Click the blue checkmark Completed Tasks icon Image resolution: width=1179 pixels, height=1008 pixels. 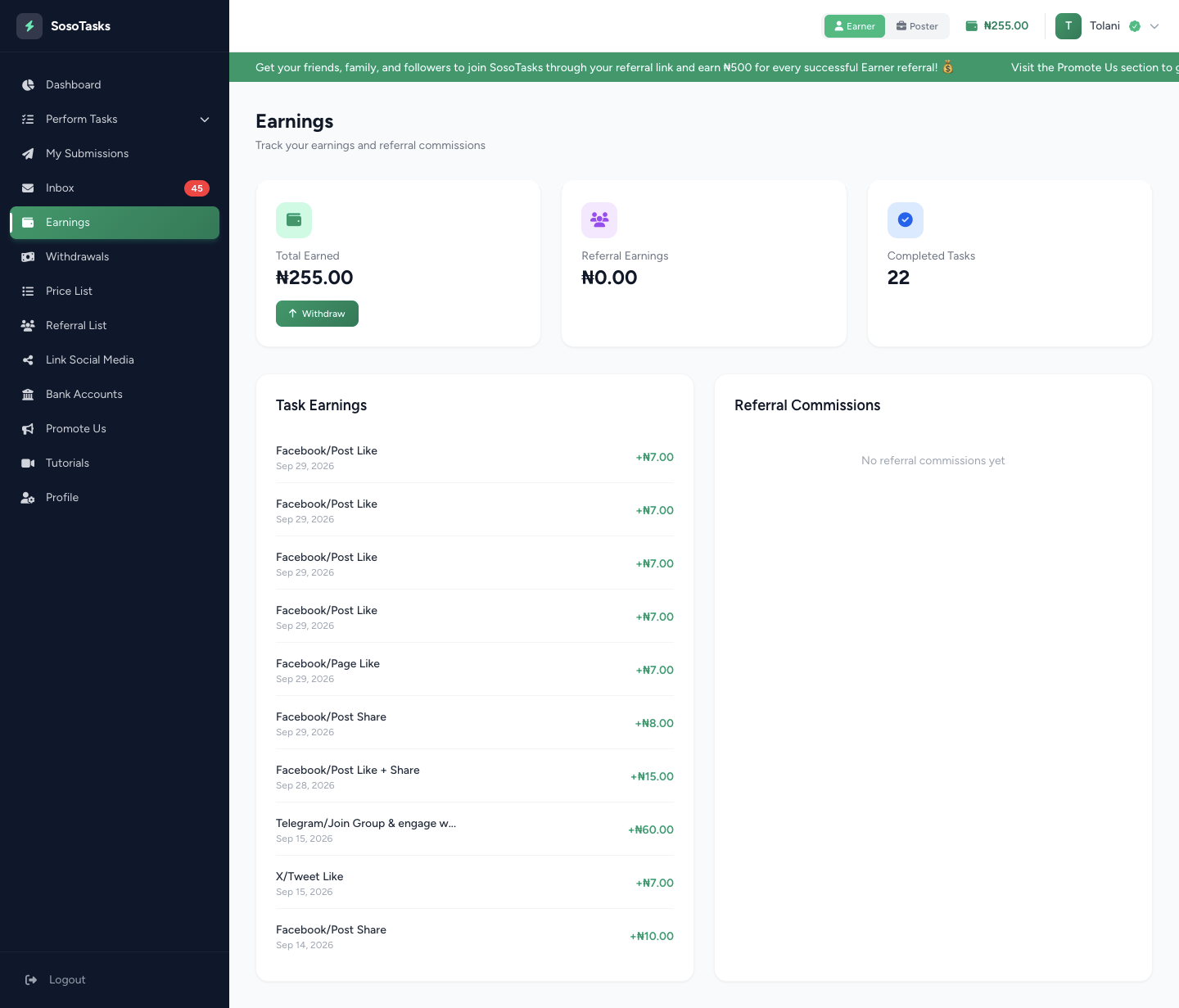[x=906, y=220]
